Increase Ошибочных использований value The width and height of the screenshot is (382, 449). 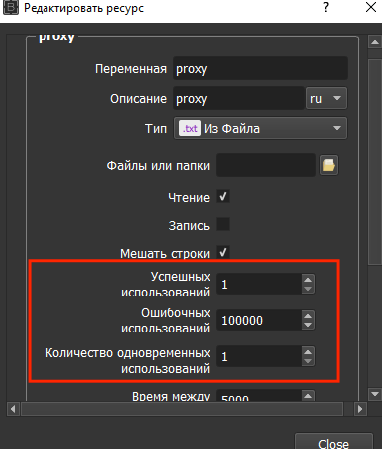(x=308, y=316)
